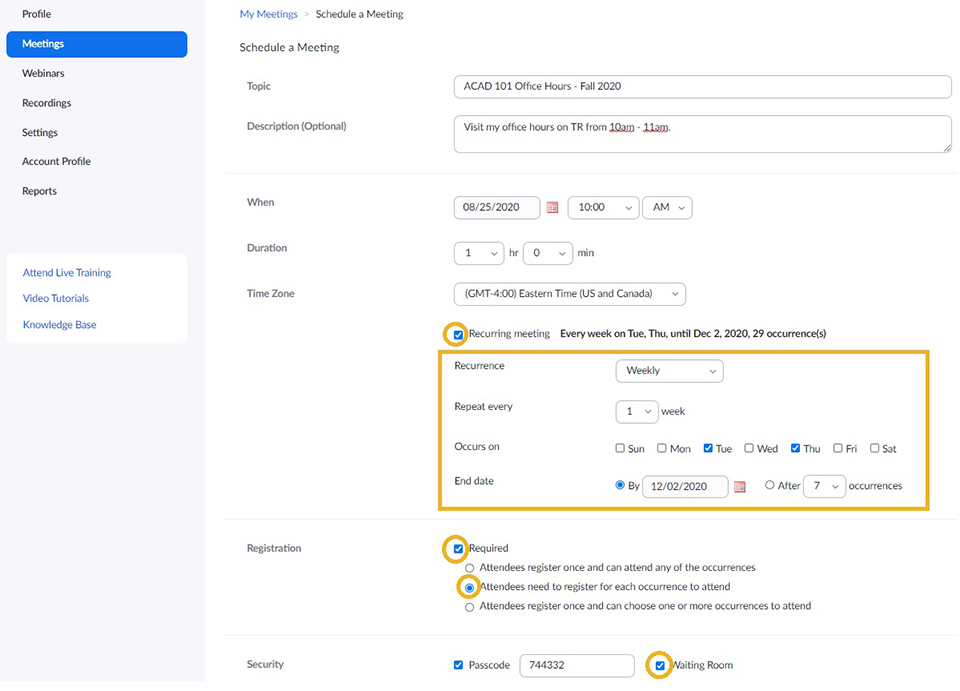Open the occurrences count dropdown
This screenshot has height=691, width=960.
pyautogui.click(x=824, y=486)
